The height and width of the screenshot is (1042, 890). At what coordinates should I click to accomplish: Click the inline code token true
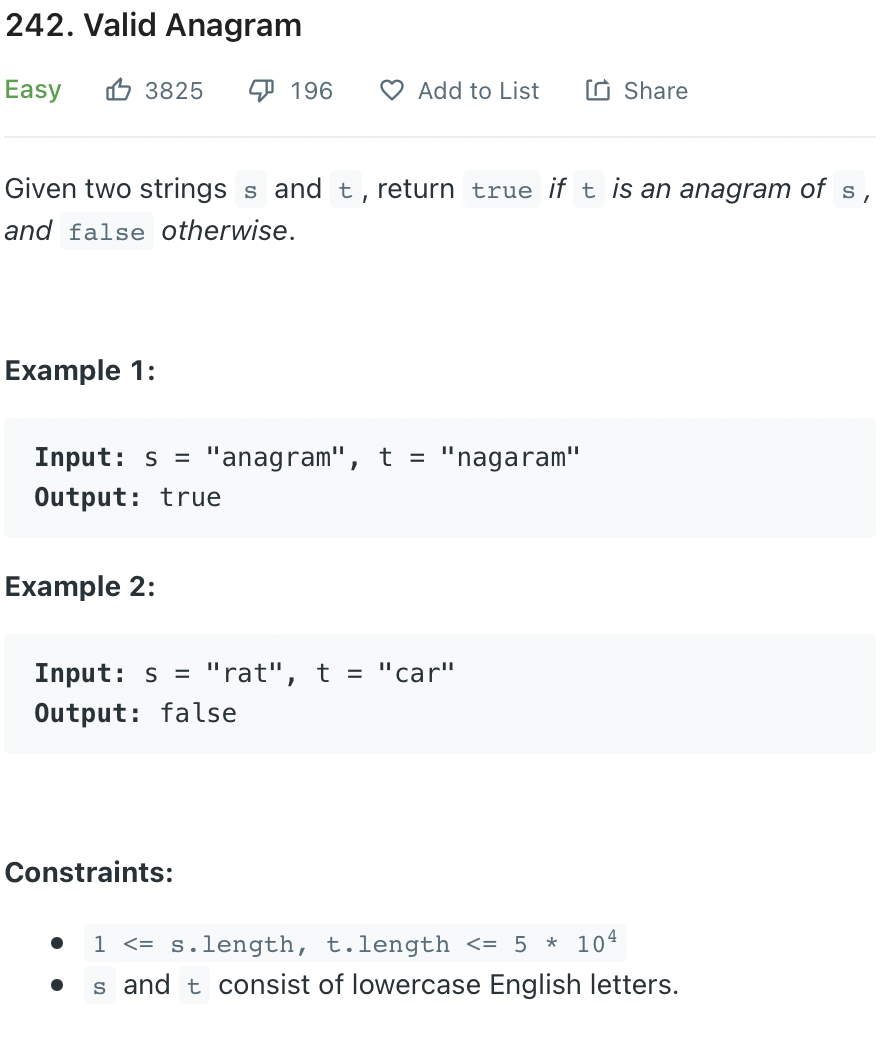[501, 190]
